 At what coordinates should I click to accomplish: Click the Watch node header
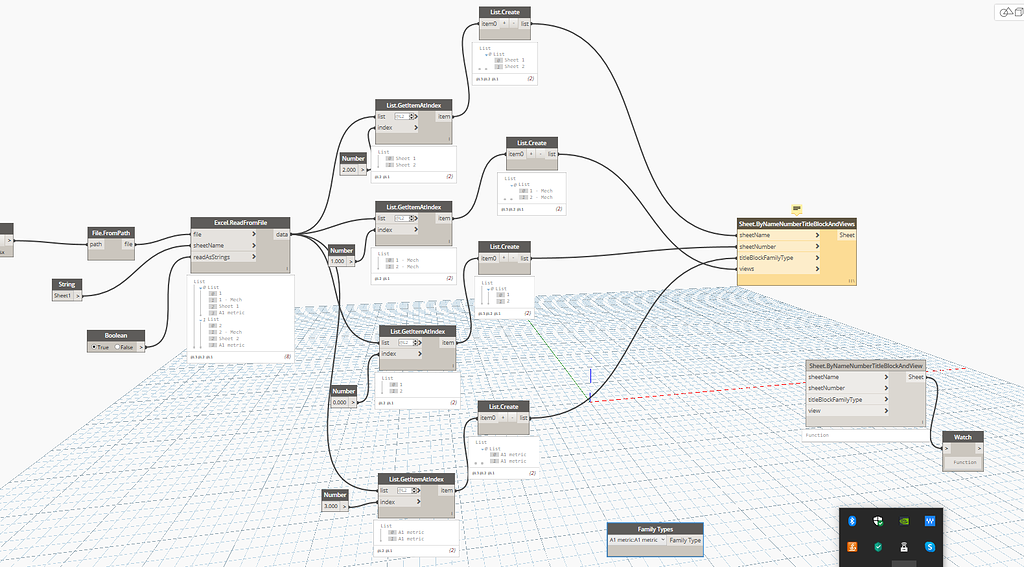(963, 437)
